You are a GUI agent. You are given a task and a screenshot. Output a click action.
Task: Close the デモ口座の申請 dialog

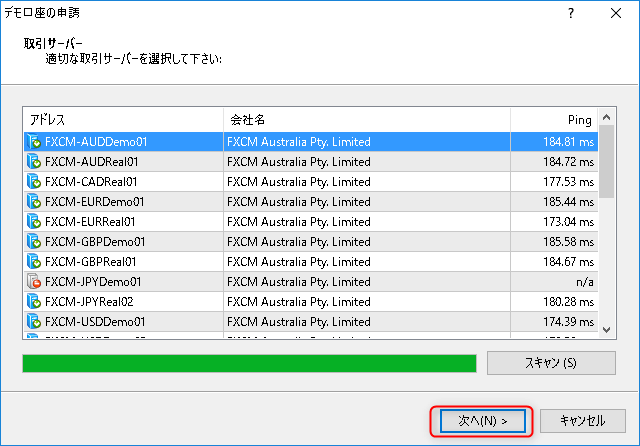[616, 13]
